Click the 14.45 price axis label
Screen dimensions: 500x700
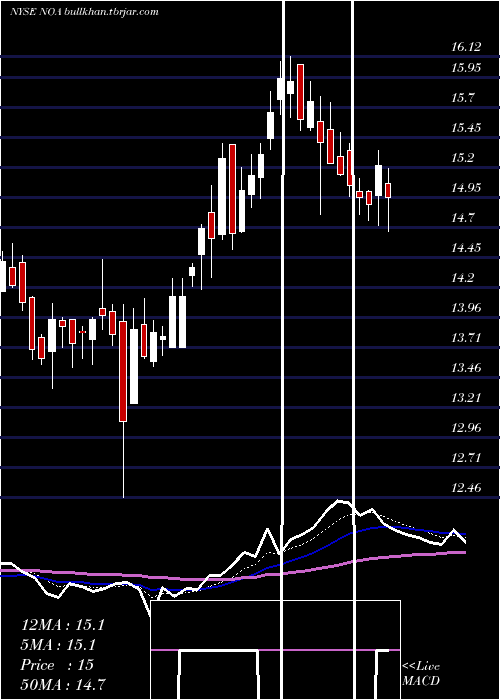[x=467, y=248]
